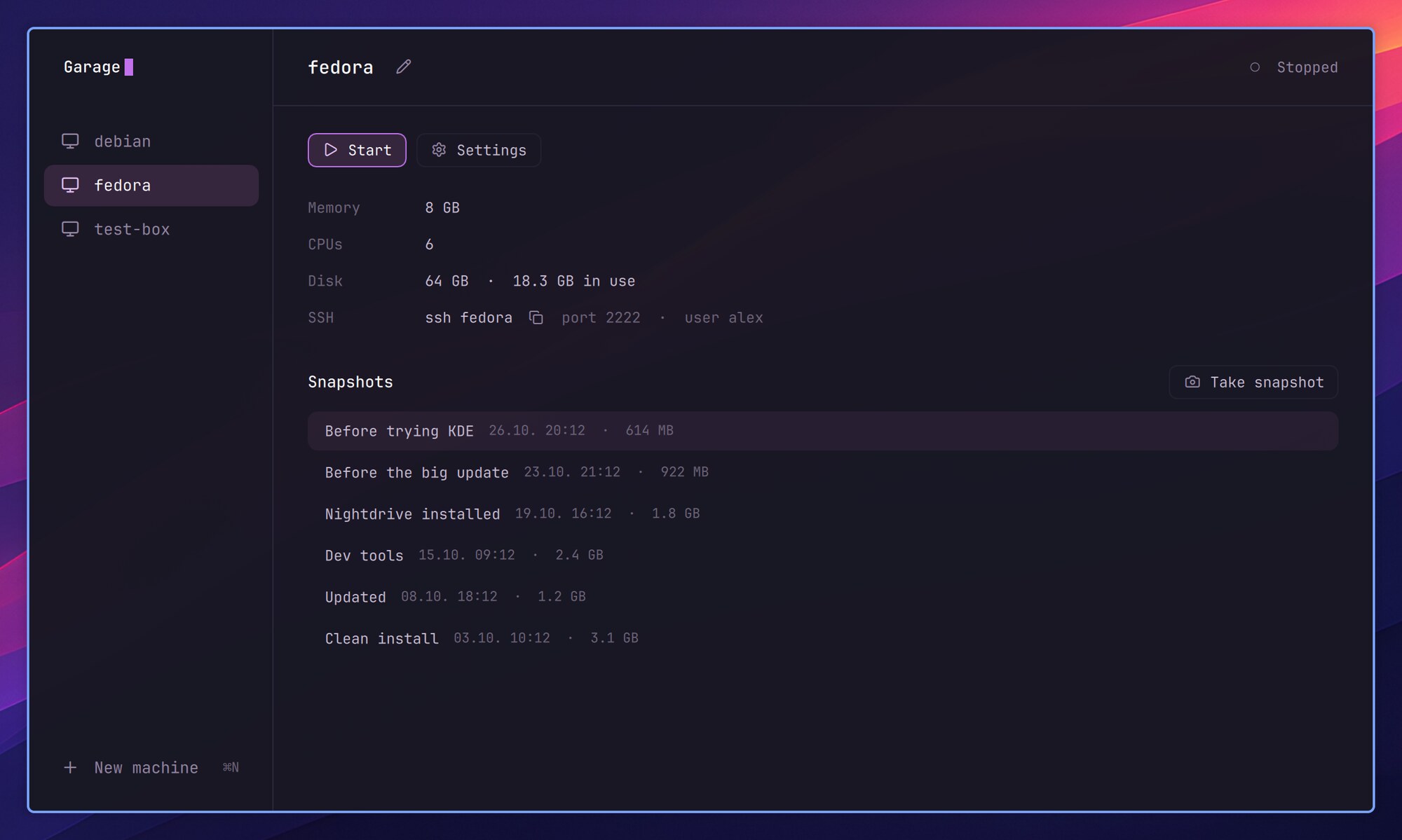The image size is (1402, 840).
Task: Click the gear icon in Settings button
Action: click(x=439, y=150)
